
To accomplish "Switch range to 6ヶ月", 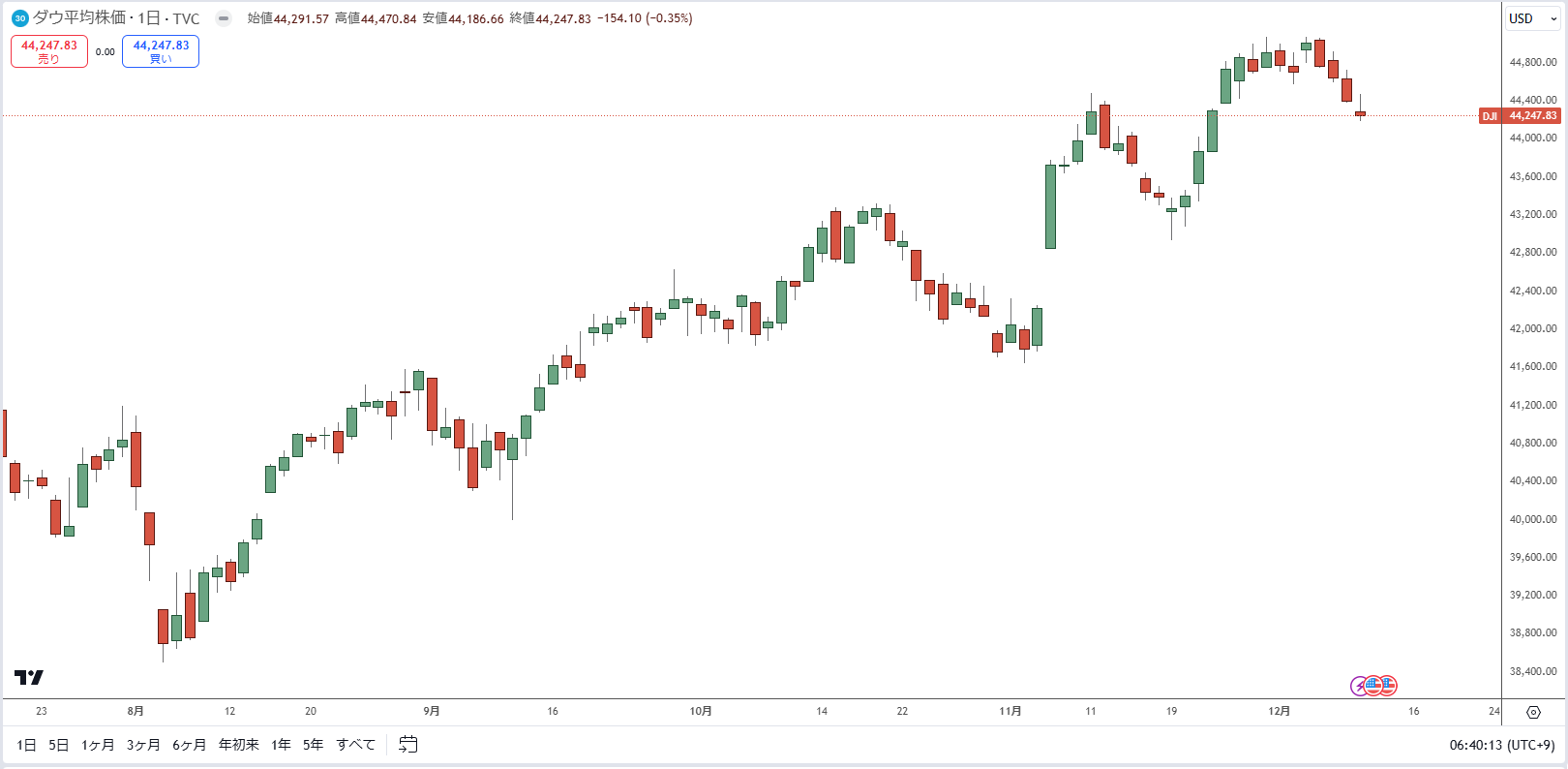I will pyautogui.click(x=190, y=745).
